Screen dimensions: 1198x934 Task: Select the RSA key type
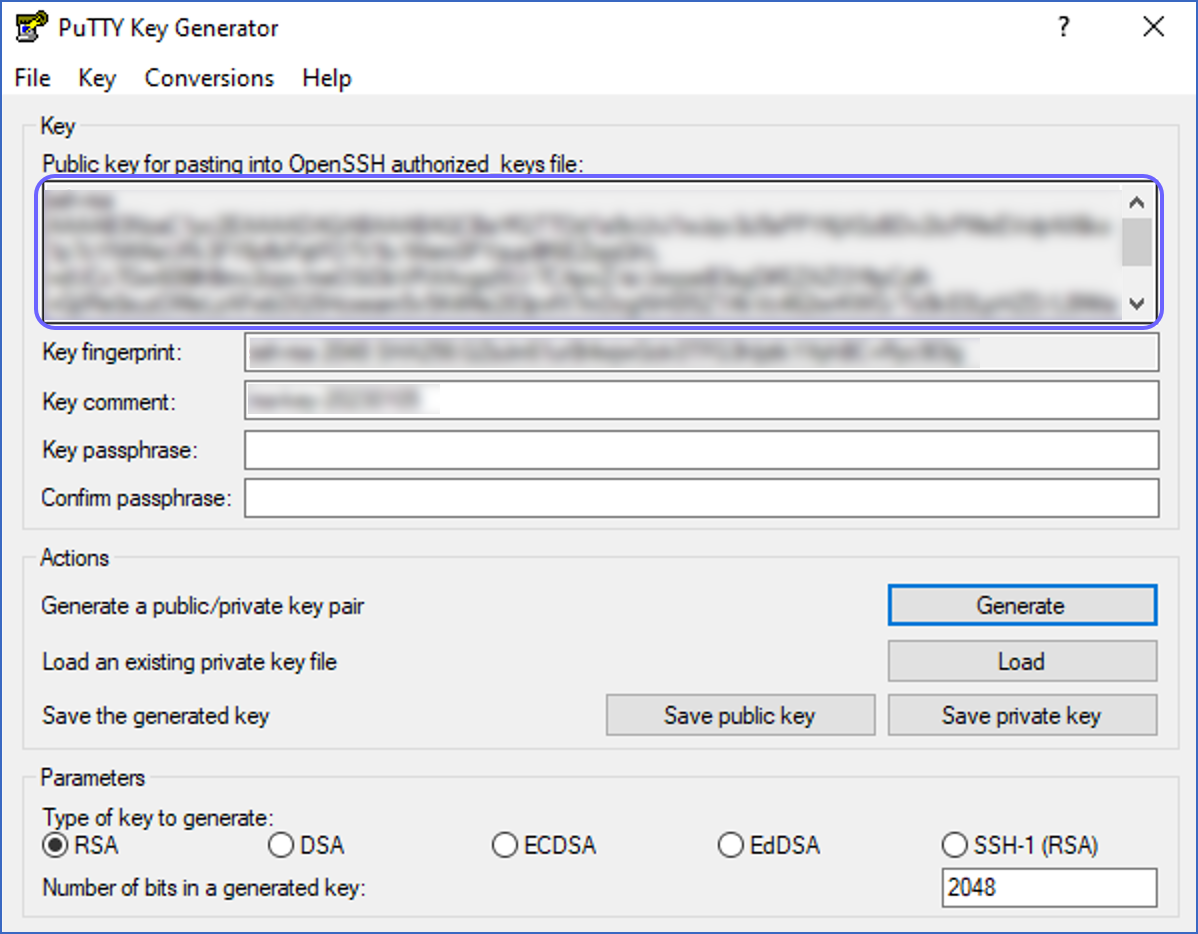[55, 845]
